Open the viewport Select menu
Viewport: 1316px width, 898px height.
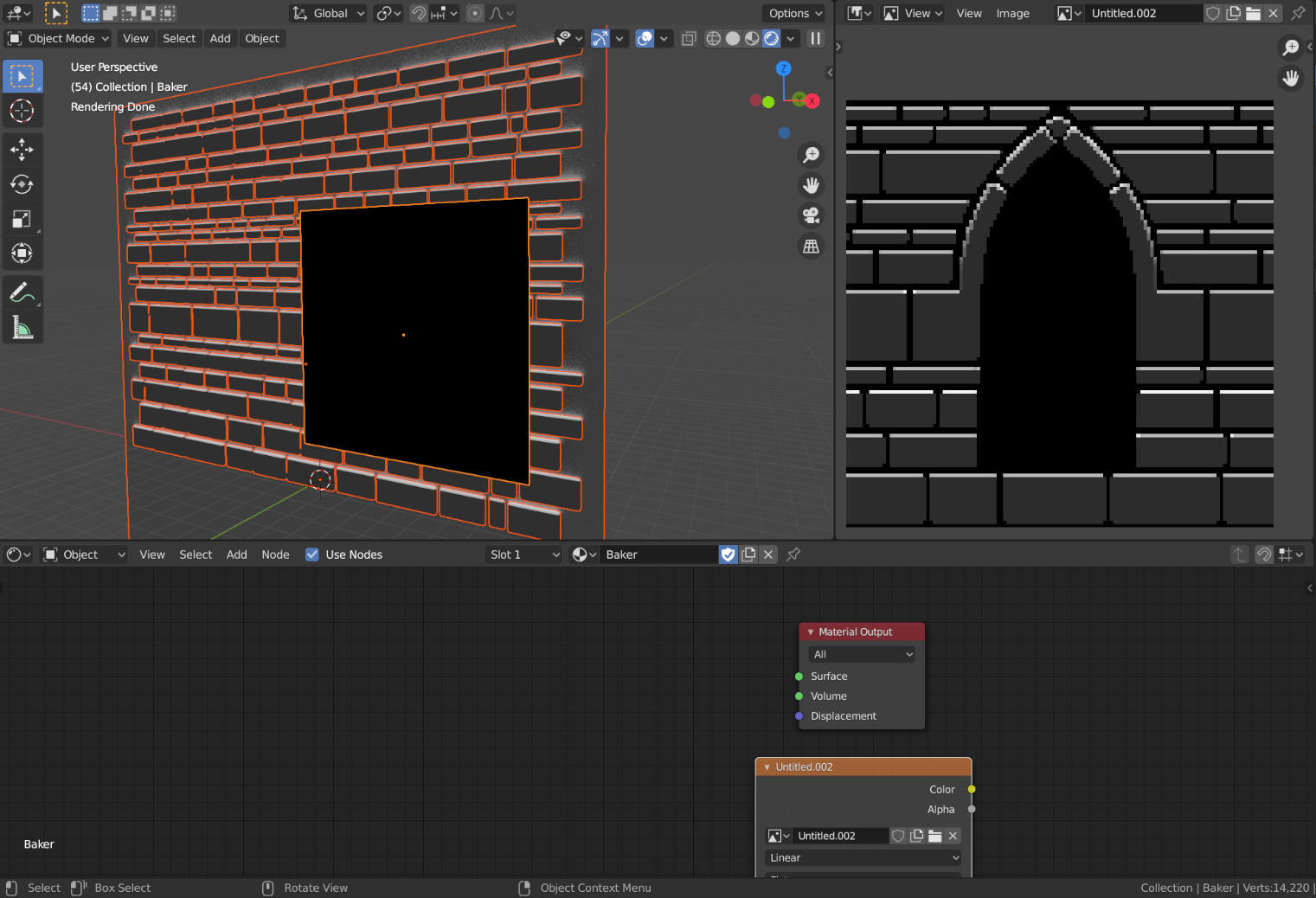click(179, 38)
